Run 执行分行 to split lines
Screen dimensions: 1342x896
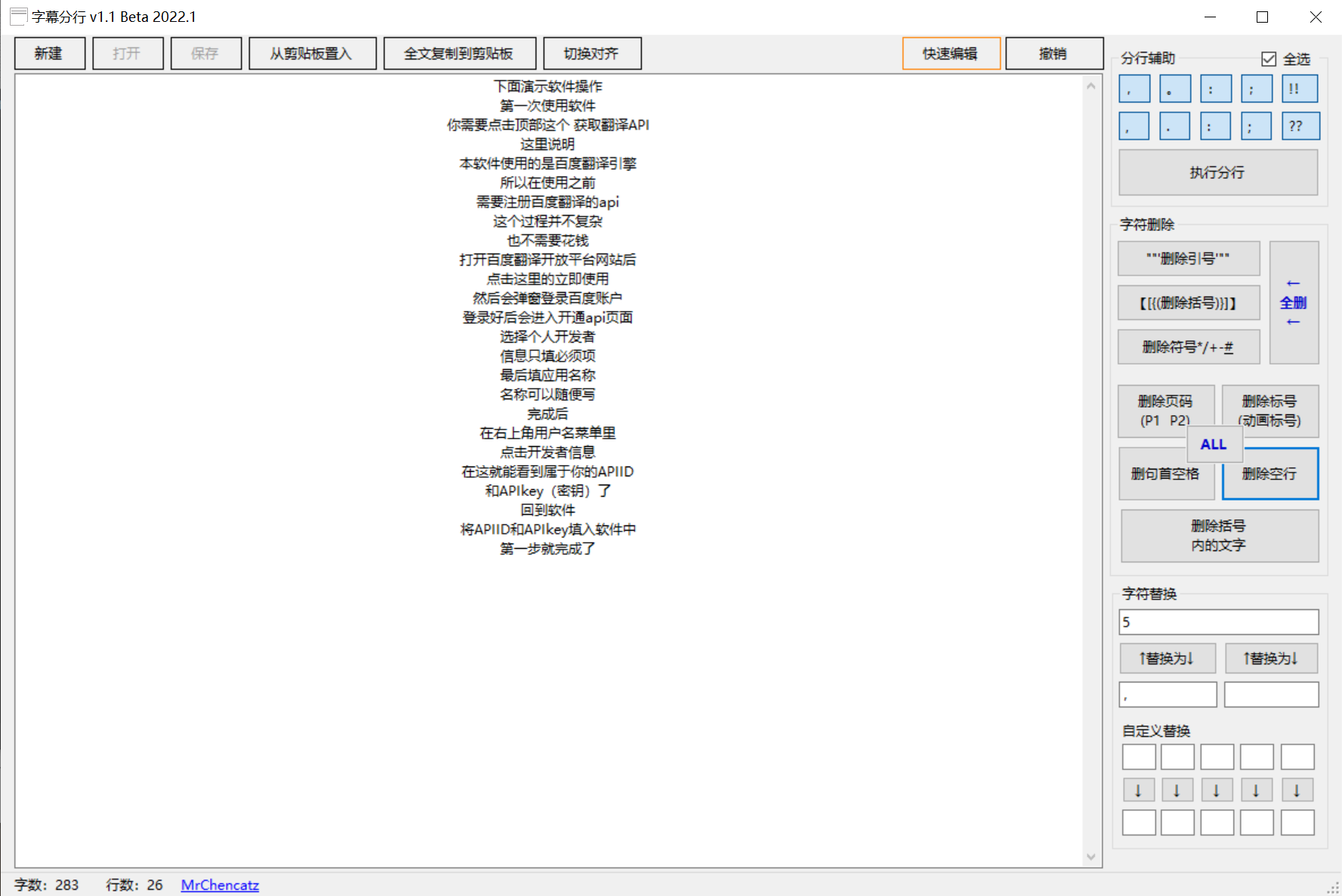[1218, 172]
